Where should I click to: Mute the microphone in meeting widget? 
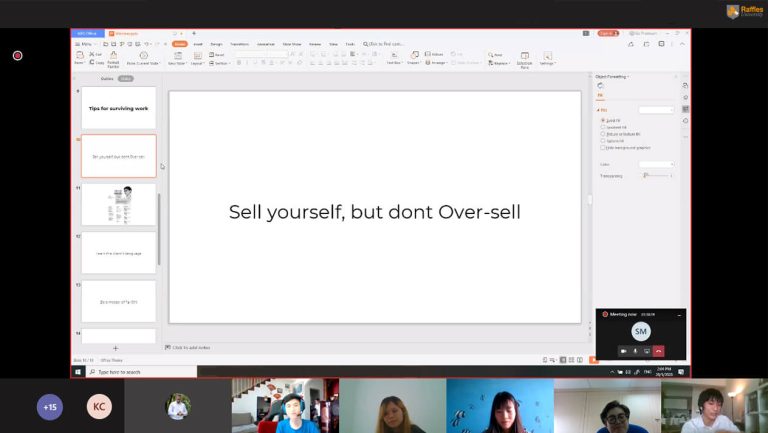tap(635, 351)
